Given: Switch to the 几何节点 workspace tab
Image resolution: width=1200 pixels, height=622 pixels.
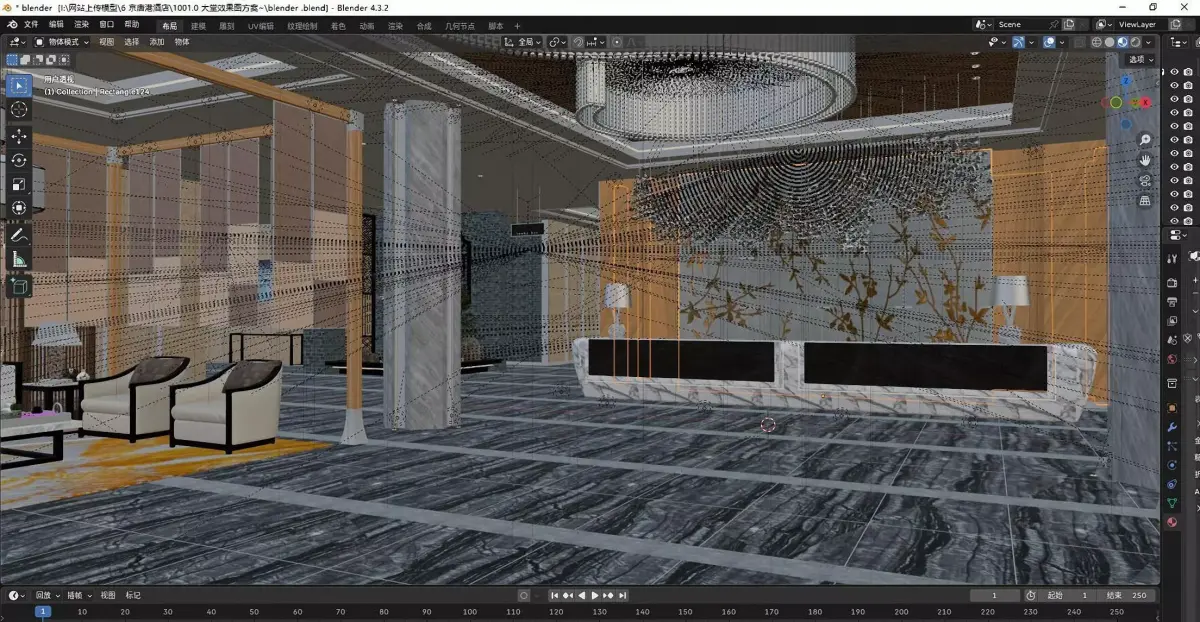Looking at the screenshot, I should pos(460,25).
